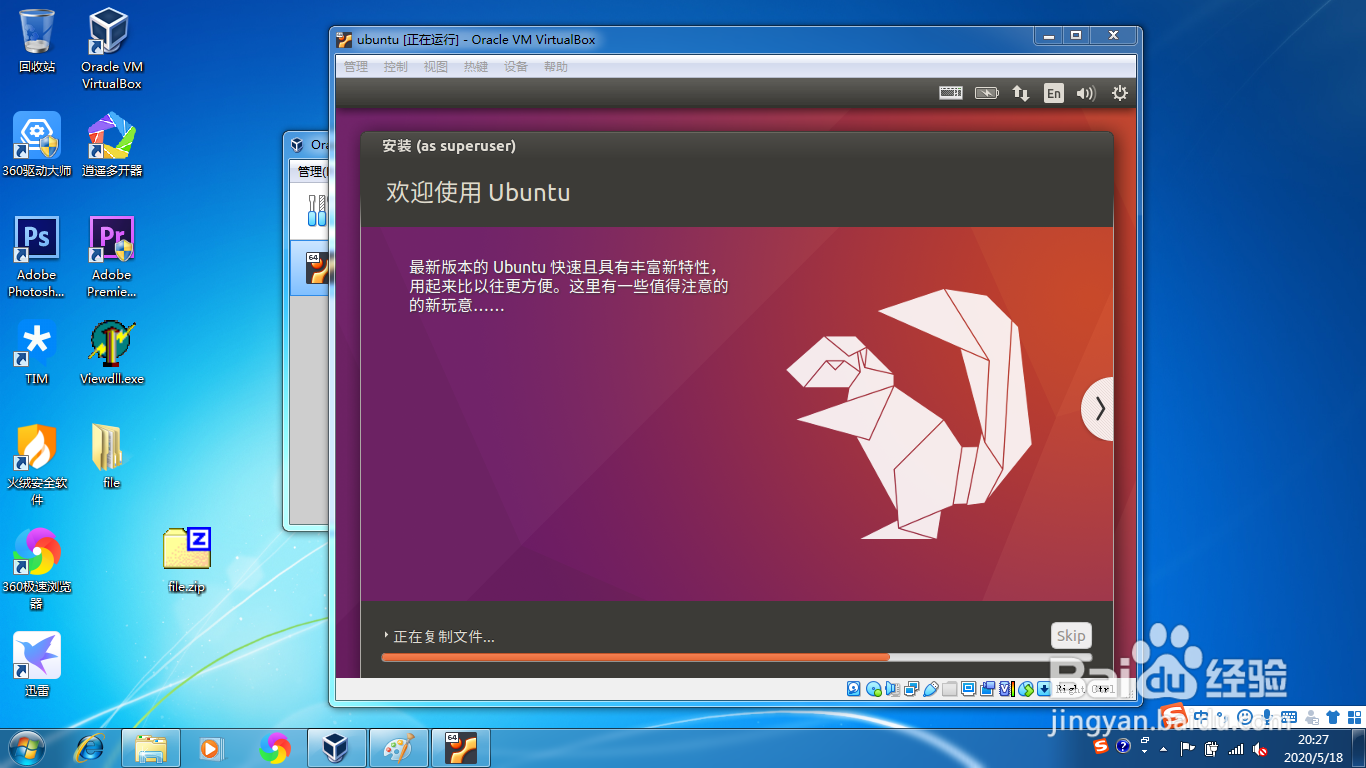Open 迅雷 desktop shortcut
The image size is (1366, 768).
click(x=37, y=665)
